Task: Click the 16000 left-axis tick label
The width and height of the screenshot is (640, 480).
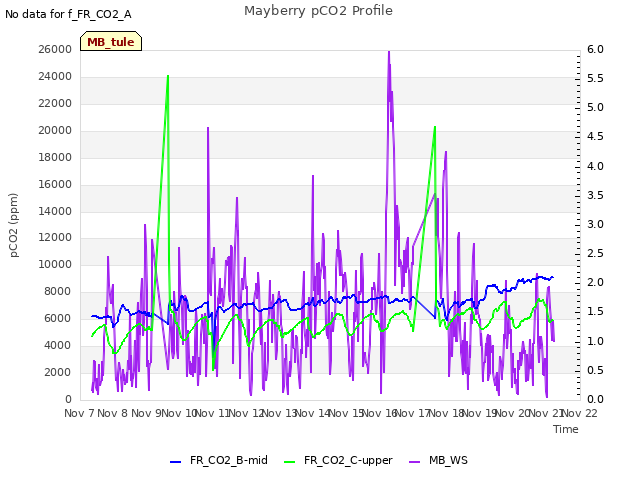Action: (55, 184)
